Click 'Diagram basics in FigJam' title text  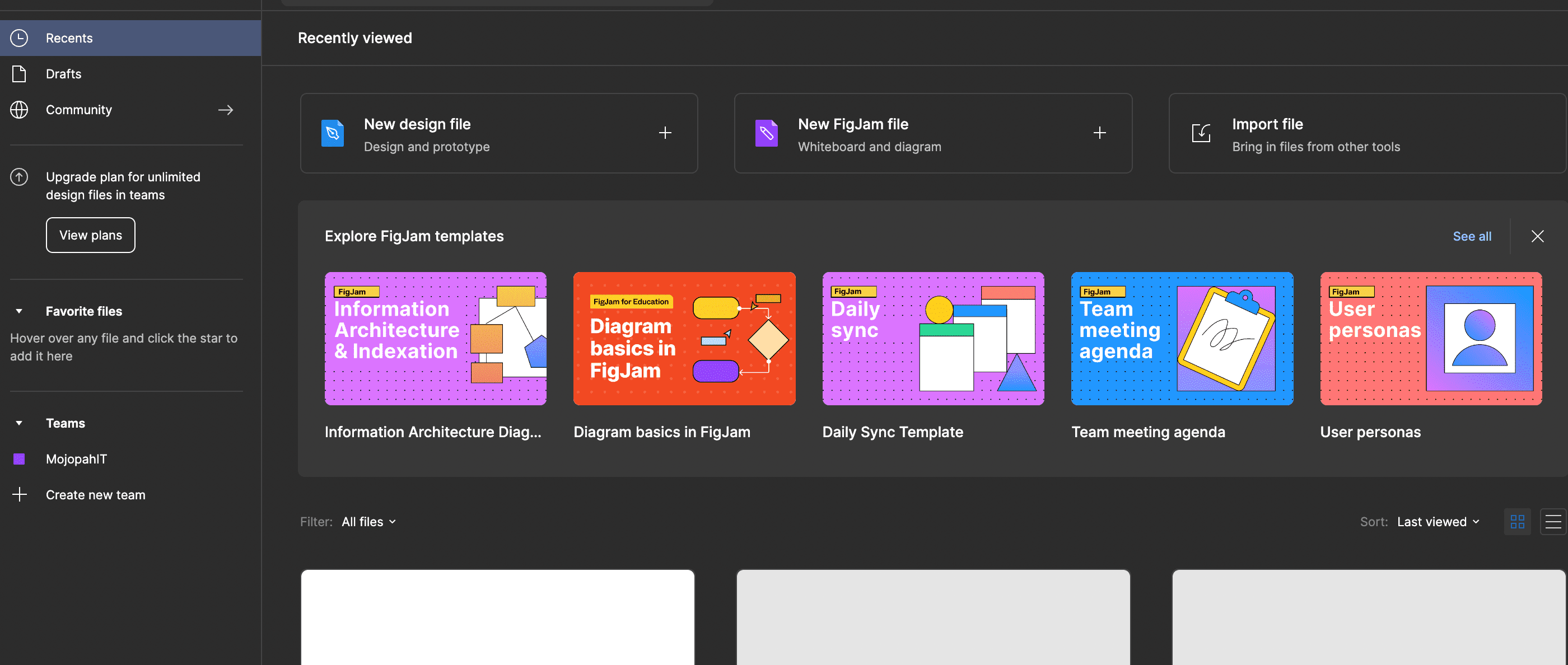click(x=662, y=432)
